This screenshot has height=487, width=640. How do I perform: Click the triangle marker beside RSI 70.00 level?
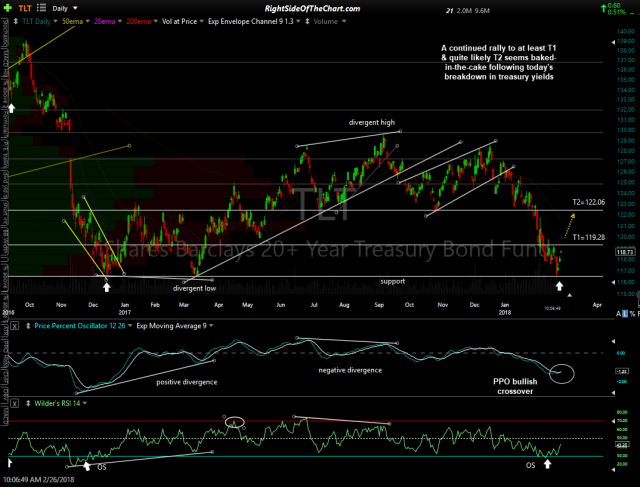(613, 421)
